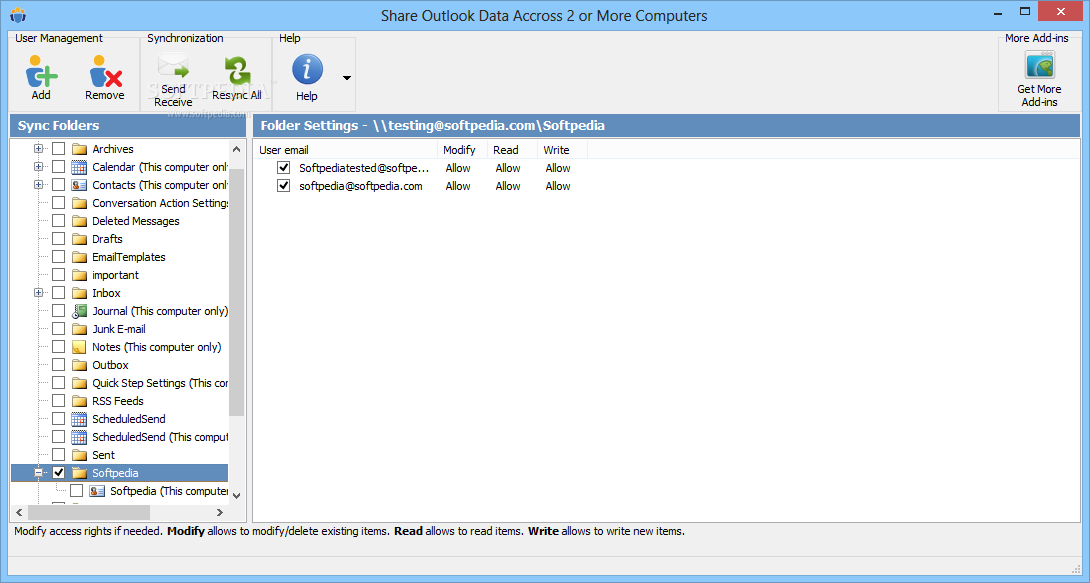The height and width of the screenshot is (583, 1090).
Task: Click the tree scroll down arrow
Action: pyautogui.click(x=236, y=495)
